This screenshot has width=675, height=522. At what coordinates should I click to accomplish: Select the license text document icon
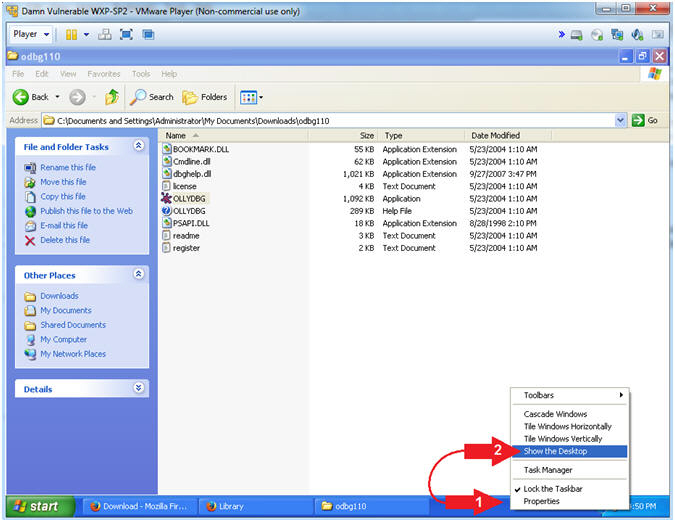click(x=167, y=186)
